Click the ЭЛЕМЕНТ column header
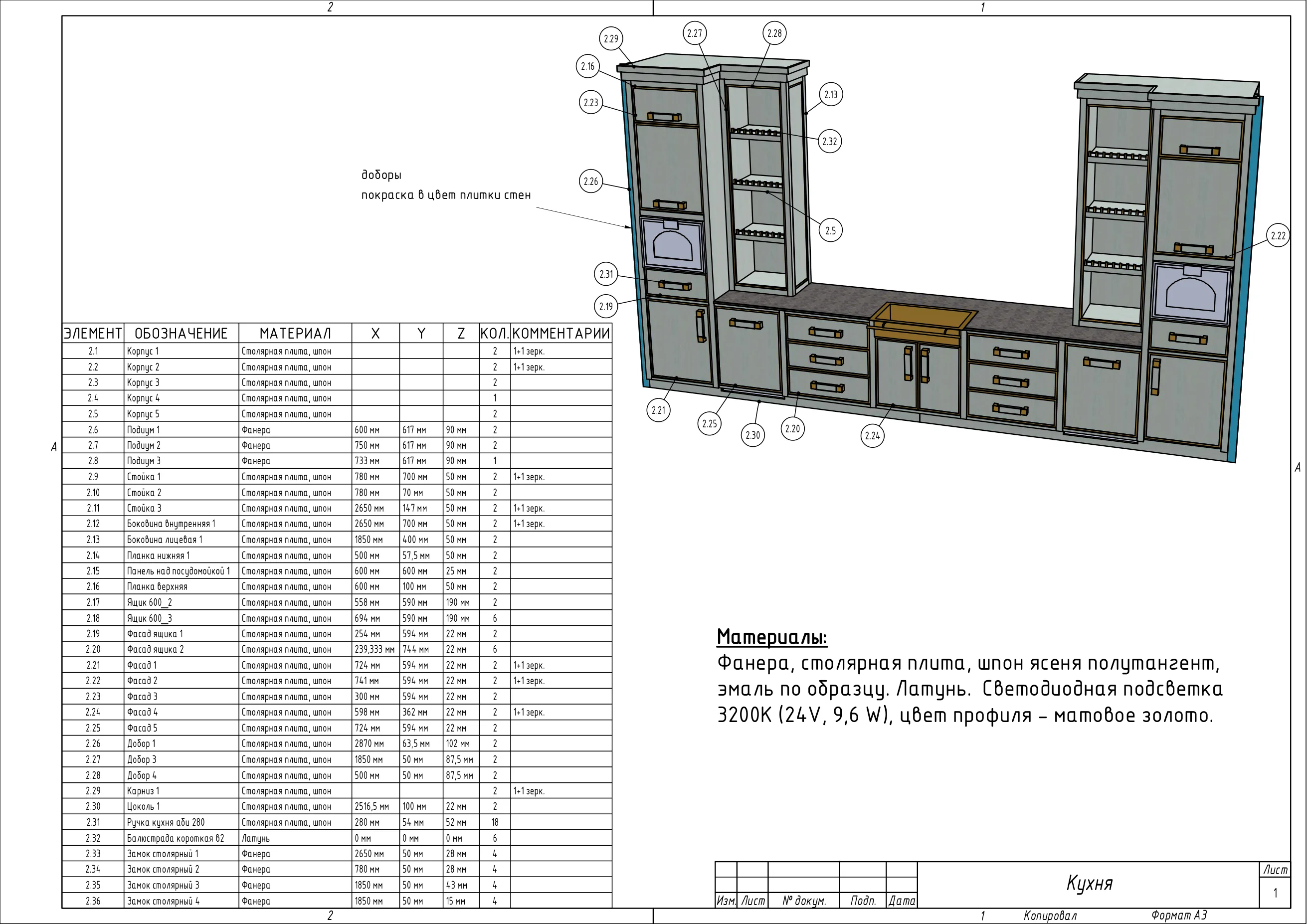 point(93,333)
